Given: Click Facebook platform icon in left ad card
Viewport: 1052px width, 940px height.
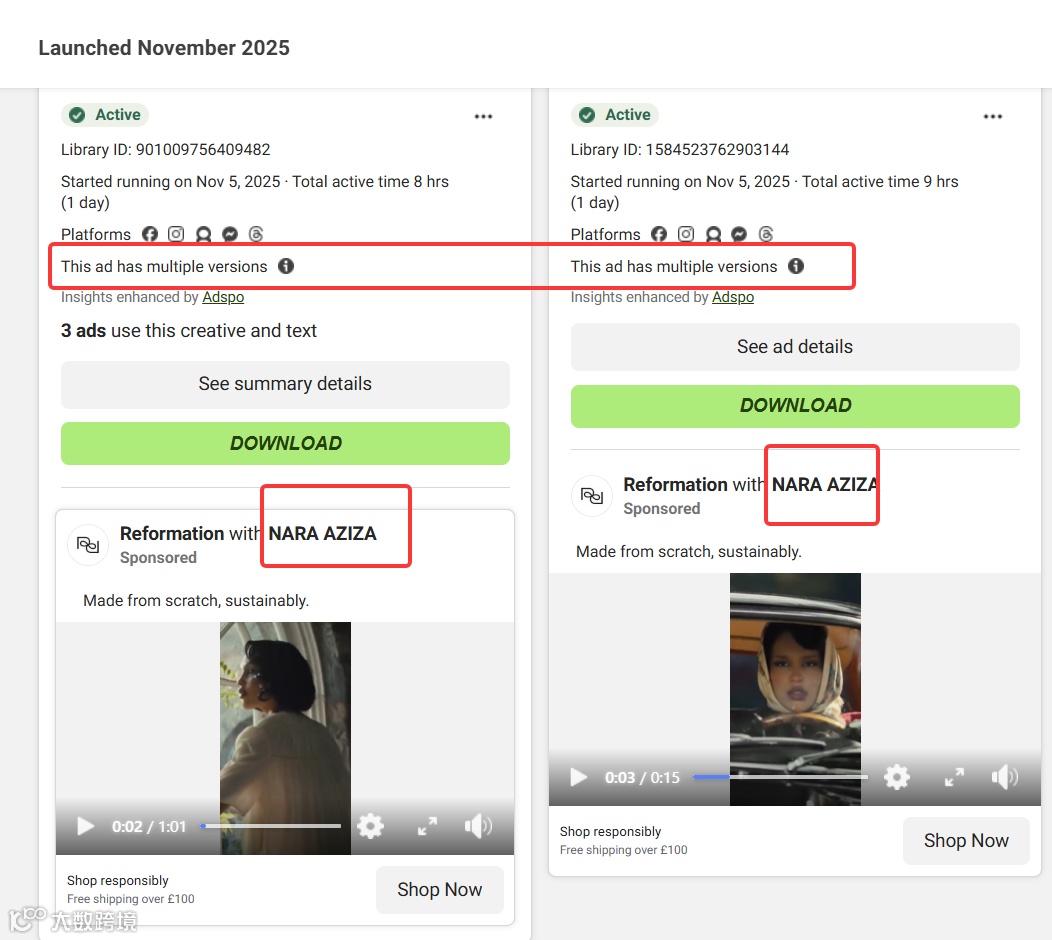Looking at the screenshot, I should [x=150, y=233].
